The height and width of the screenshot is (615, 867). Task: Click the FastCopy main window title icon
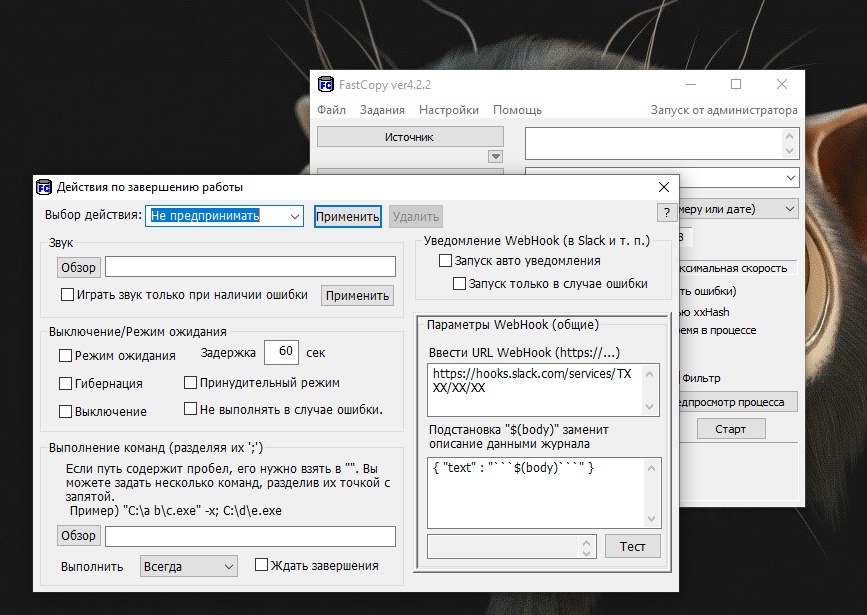click(x=326, y=85)
